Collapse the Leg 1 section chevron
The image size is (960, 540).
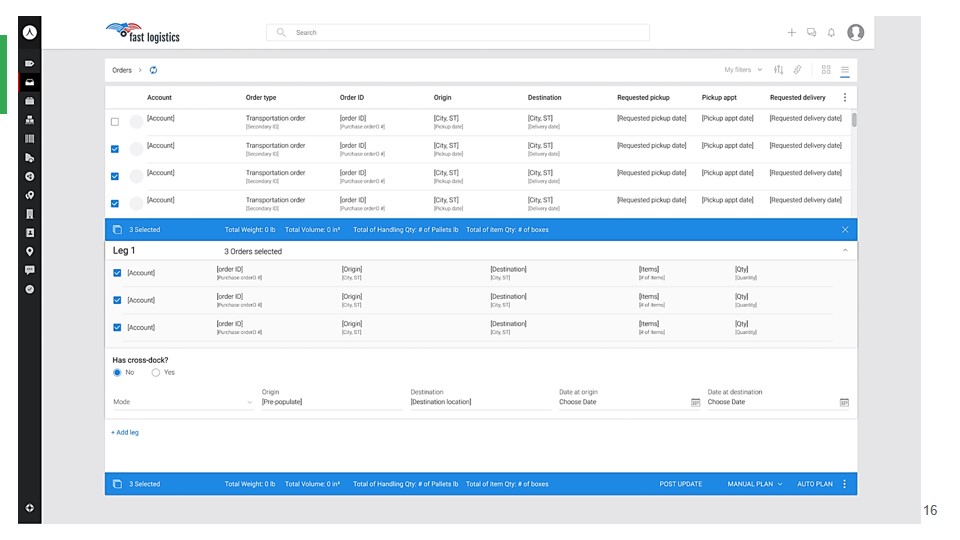(x=843, y=250)
